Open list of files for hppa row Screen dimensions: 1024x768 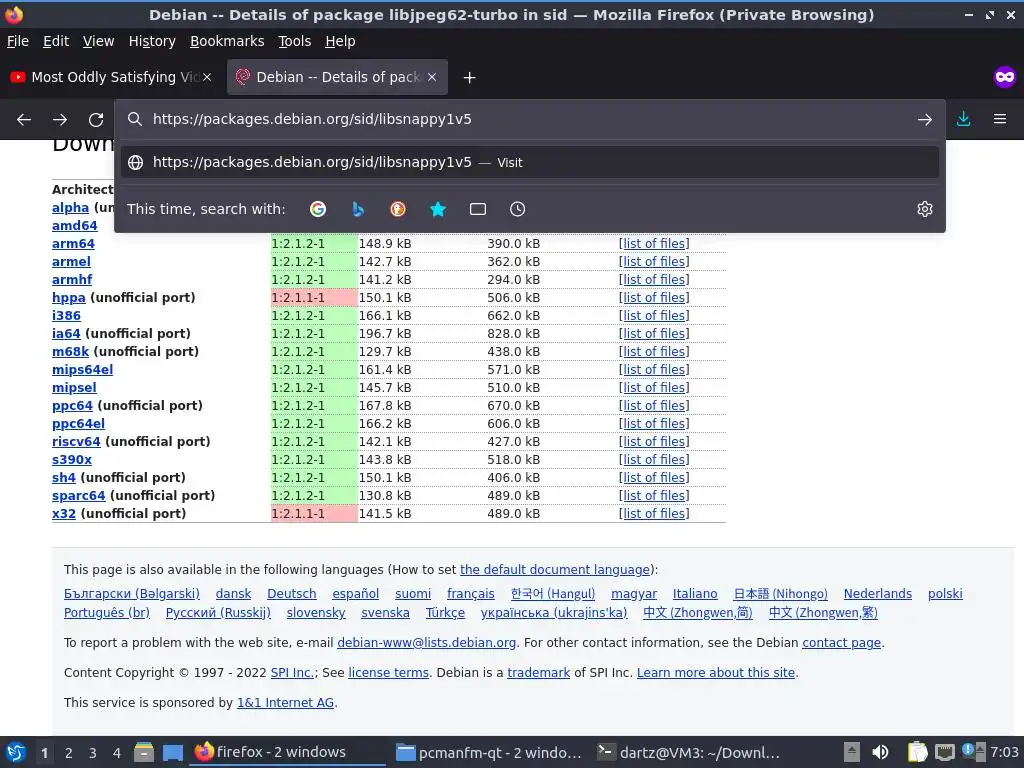[654, 298]
